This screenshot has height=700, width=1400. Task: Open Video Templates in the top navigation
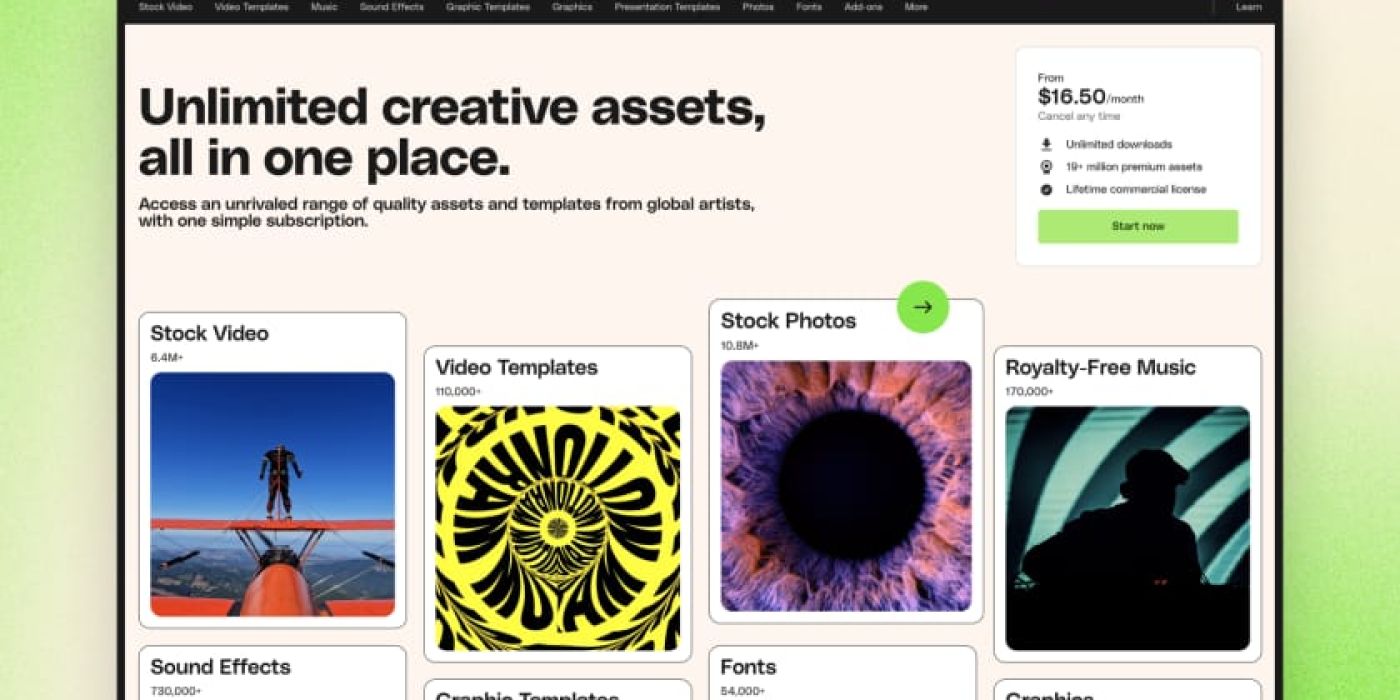click(x=251, y=7)
